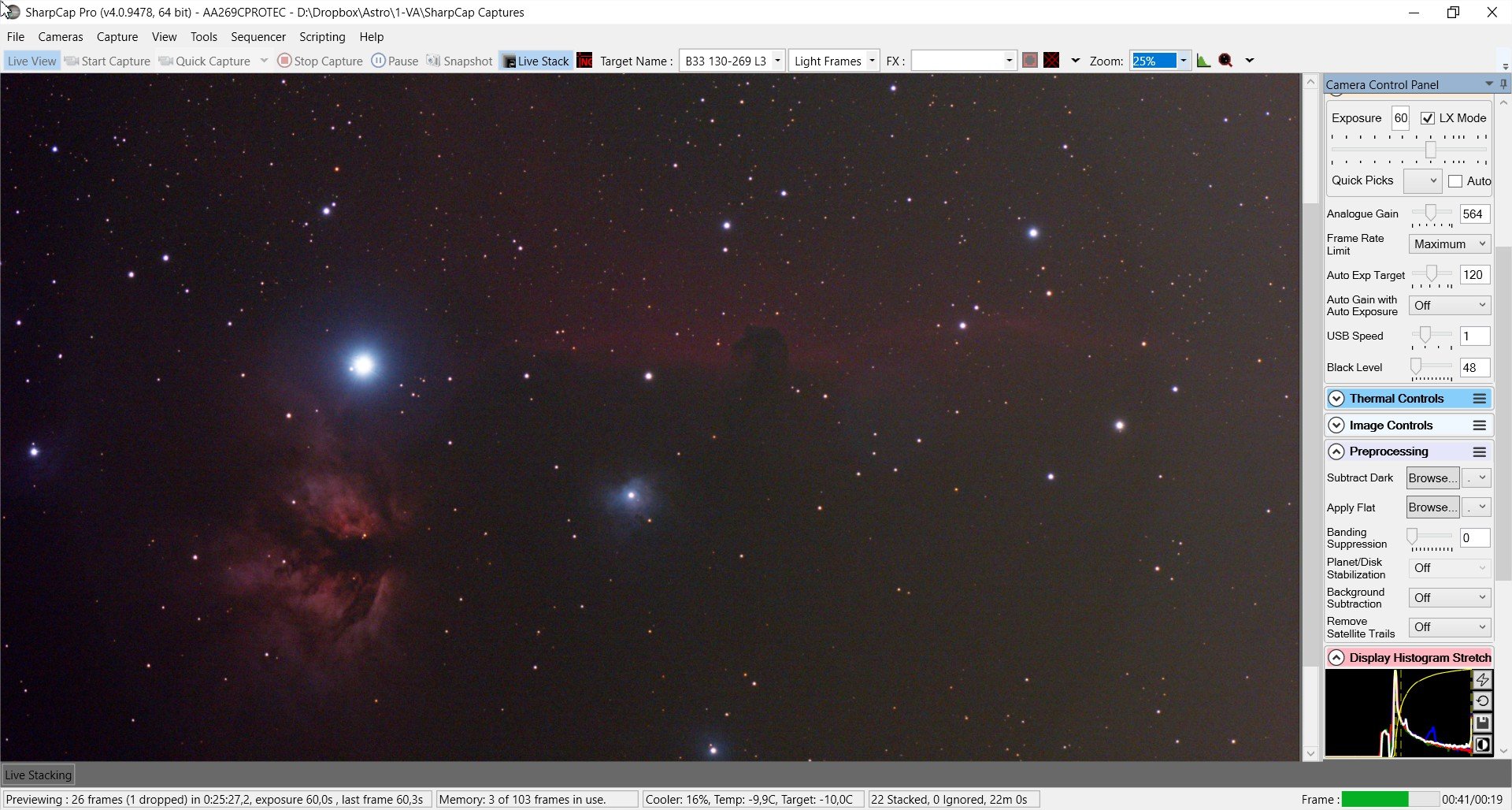Screen dimensions: 1512x810
Task: Click the Black Level value field 48
Action: (x=1474, y=368)
